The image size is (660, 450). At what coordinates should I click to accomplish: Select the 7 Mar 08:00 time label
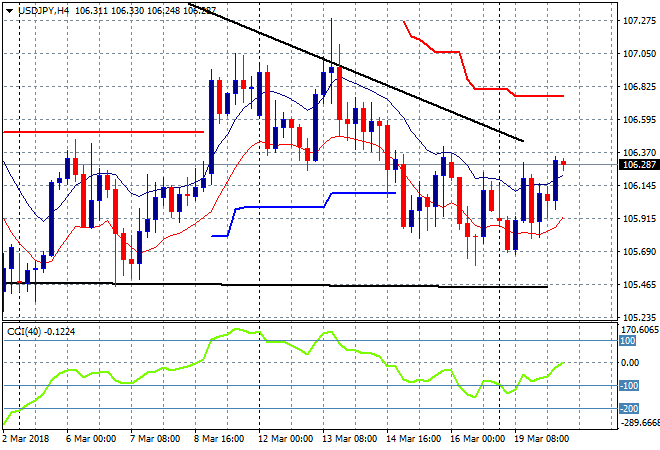[155, 439]
